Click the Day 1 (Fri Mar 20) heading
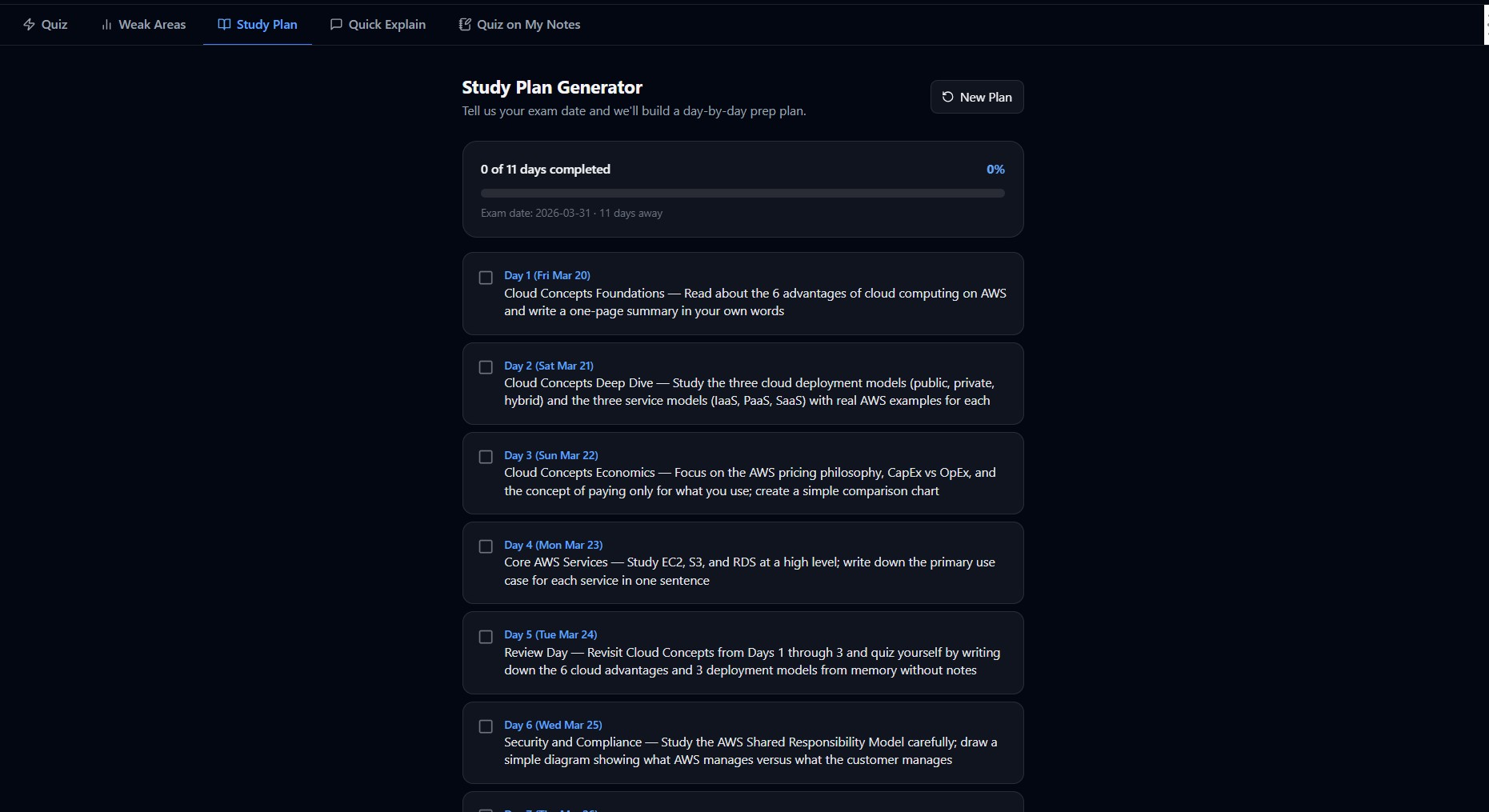The image size is (1489, 812). tap(547, 275)
